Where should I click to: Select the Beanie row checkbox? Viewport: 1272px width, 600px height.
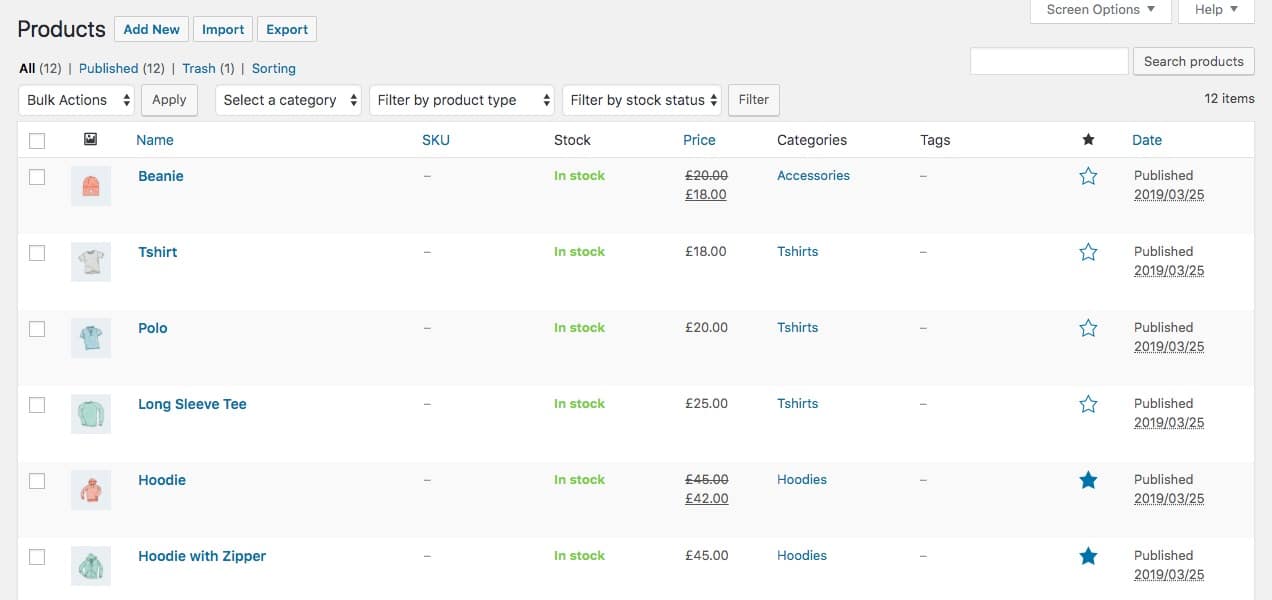click(x=37, y=177)
